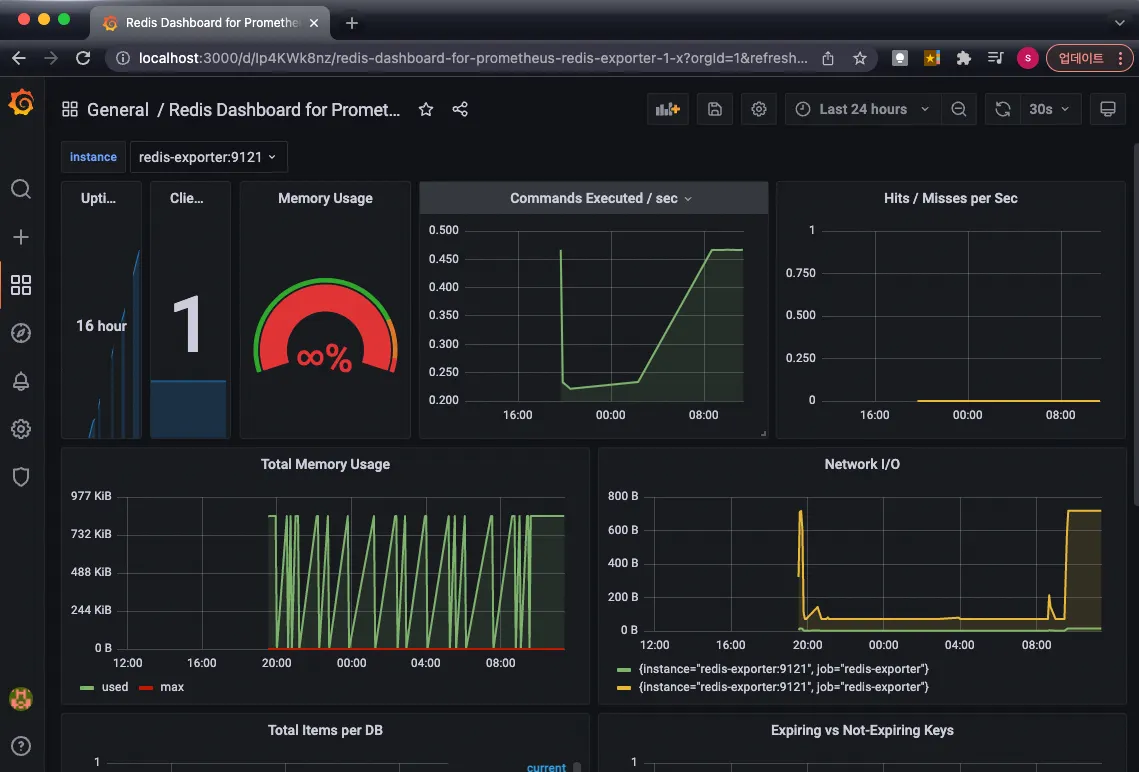Screen dimensions: 1139x772
Task: Open Server Admin shield icon
Action: coord(21,477)
